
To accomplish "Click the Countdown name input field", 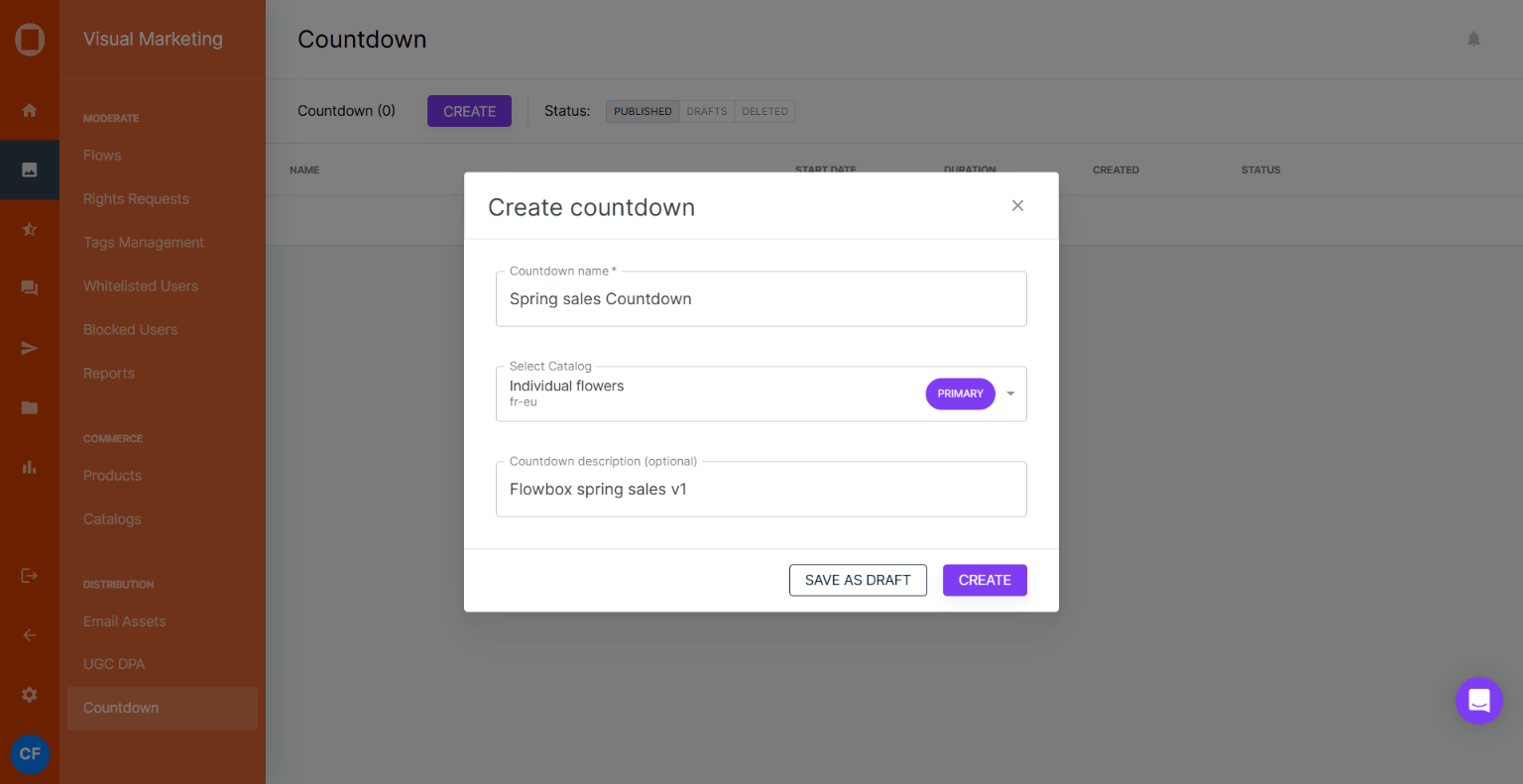I will pos(761,299).
